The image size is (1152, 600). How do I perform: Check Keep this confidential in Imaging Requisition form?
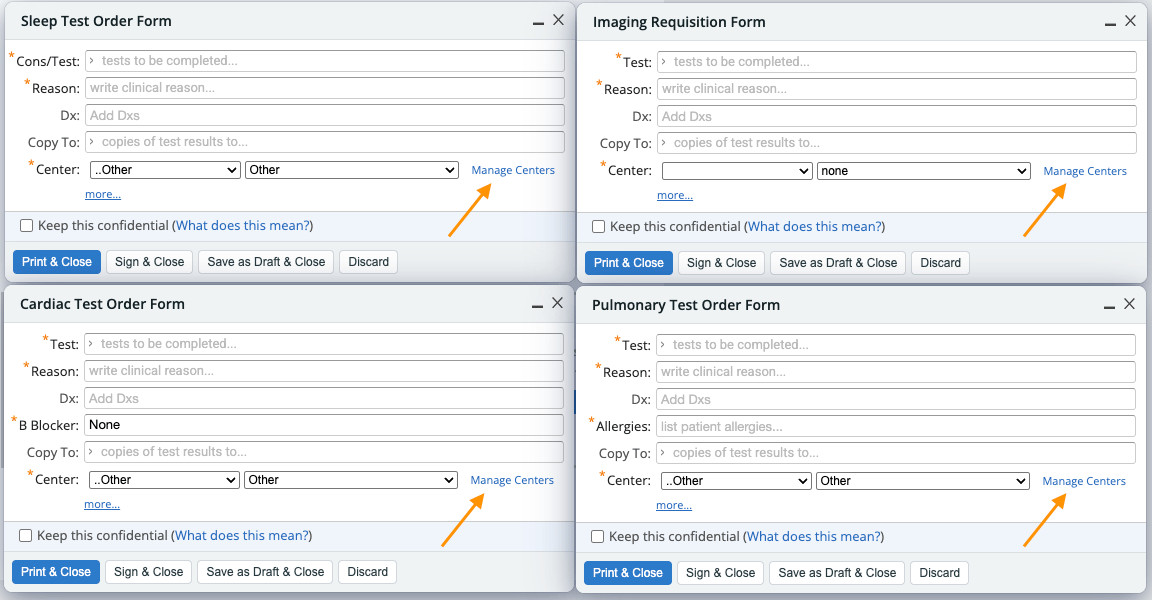click(x=599, y=226)
